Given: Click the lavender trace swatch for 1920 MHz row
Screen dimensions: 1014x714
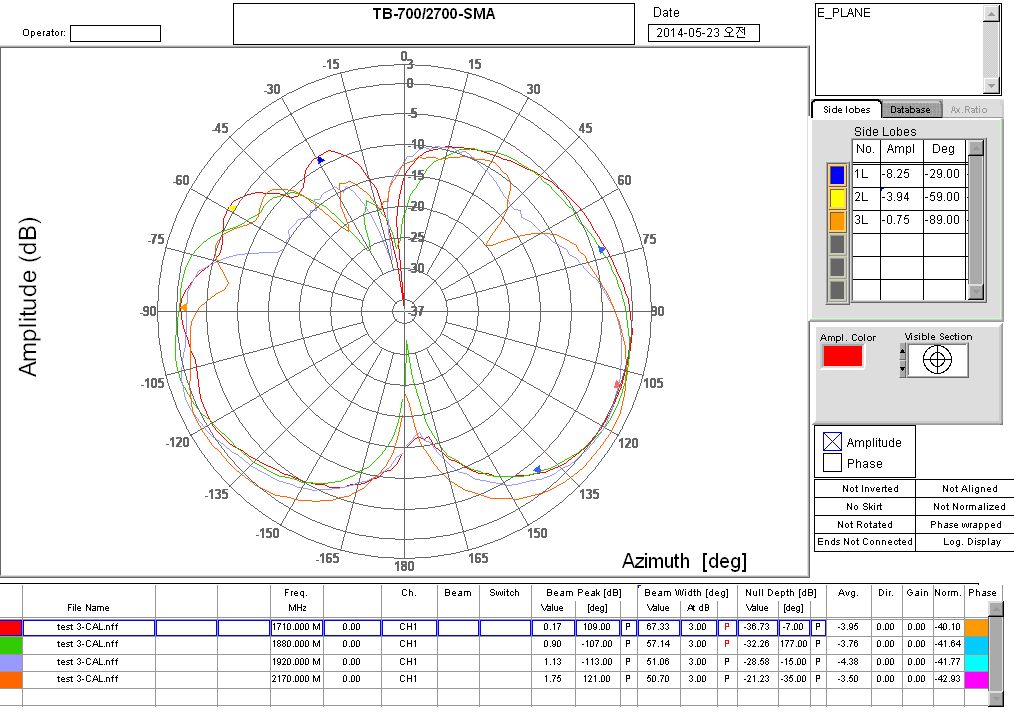Looking at the screenshot, I should [10, 662].
